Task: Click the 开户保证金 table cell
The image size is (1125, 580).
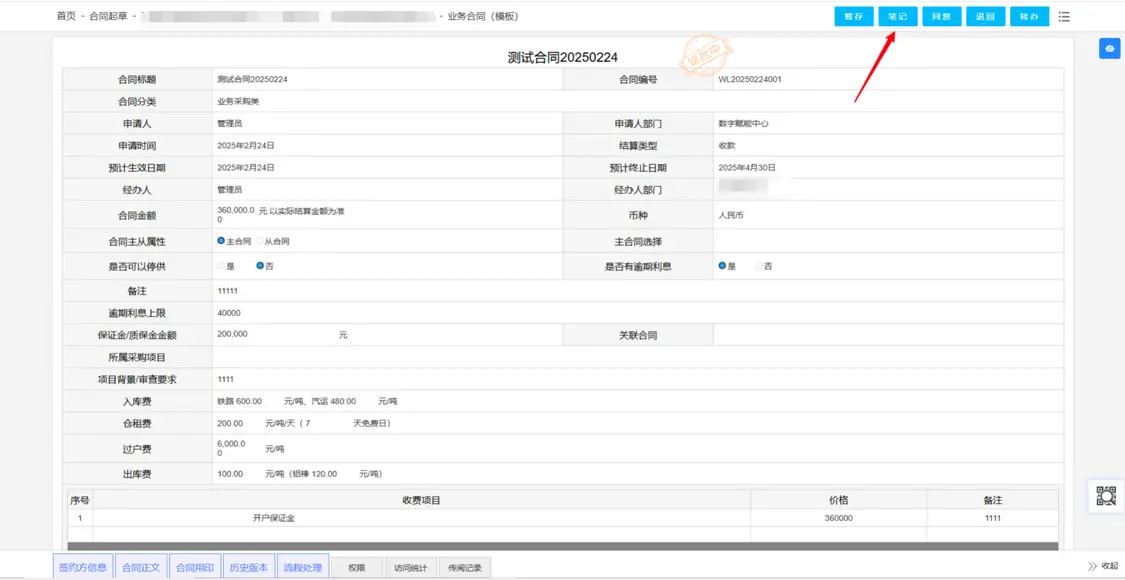Action: coord(422,518)
